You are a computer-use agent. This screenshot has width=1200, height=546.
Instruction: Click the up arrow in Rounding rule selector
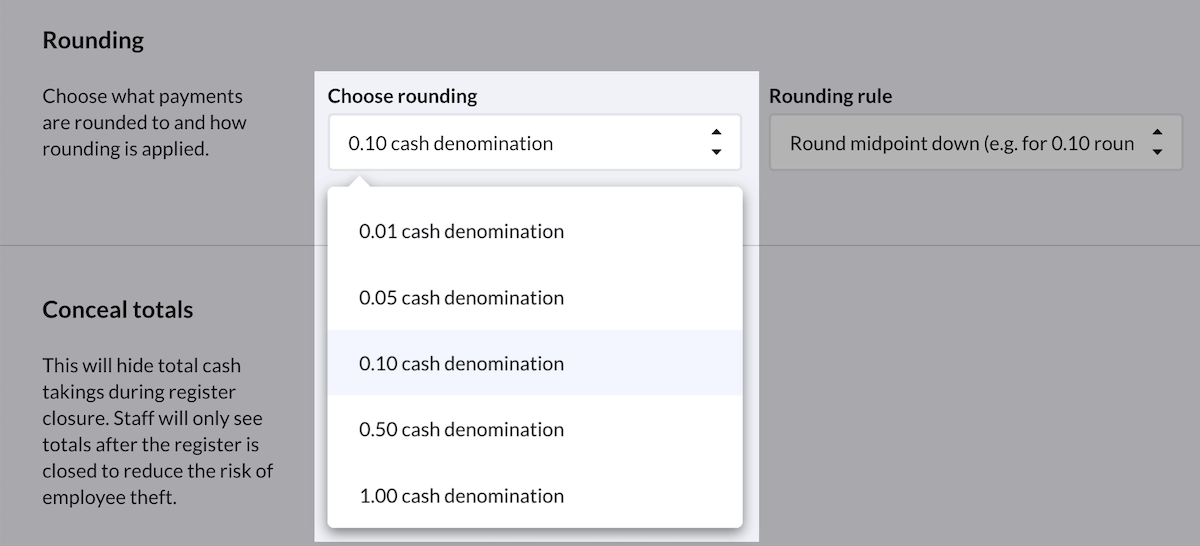1157,132
